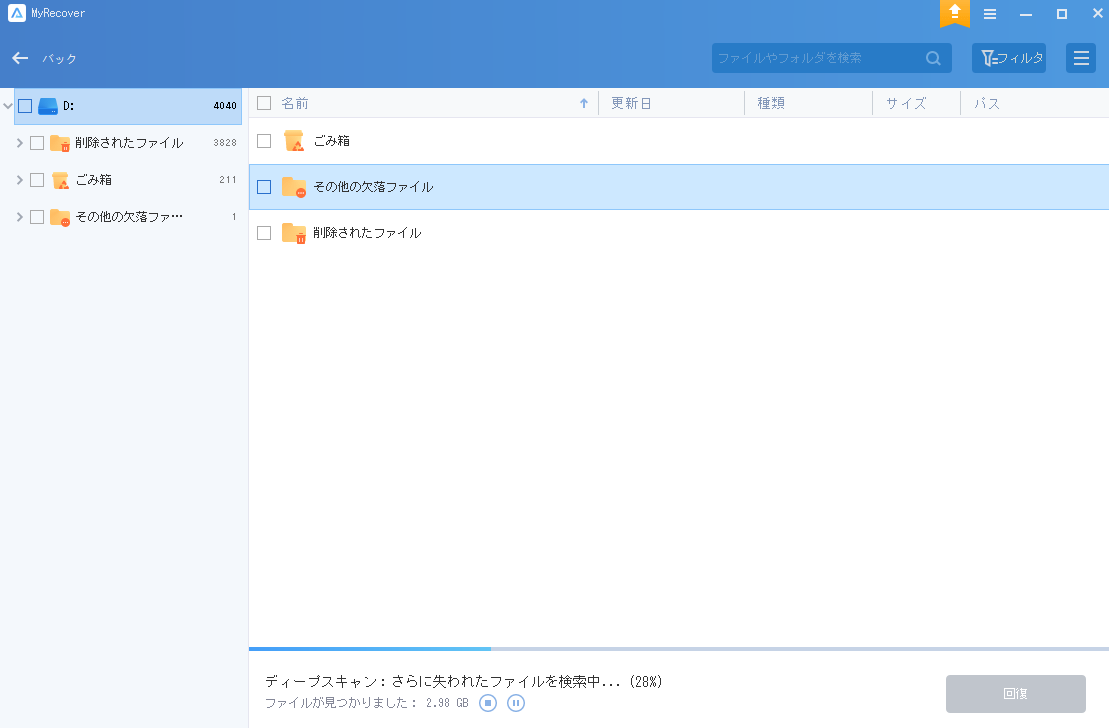
Task: Click the name column sort arrow
Action: pos(584,103)
